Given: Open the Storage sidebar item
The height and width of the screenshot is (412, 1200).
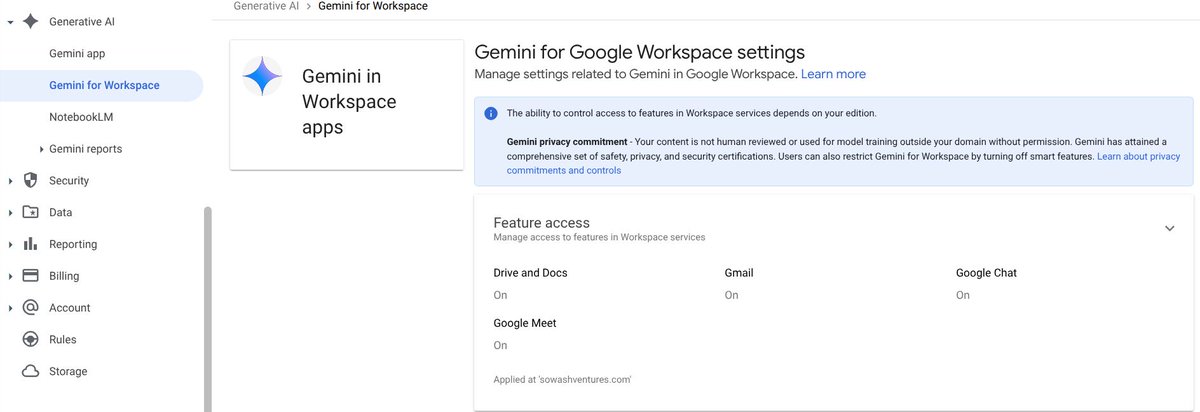Looking at the screenshot, I should 68,372.
